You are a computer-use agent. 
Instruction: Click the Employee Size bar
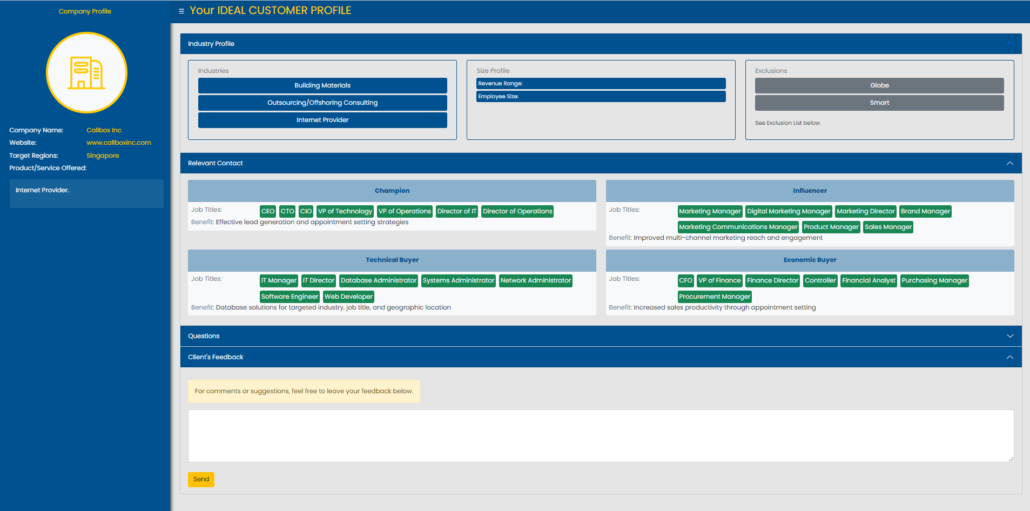point(601,97)
